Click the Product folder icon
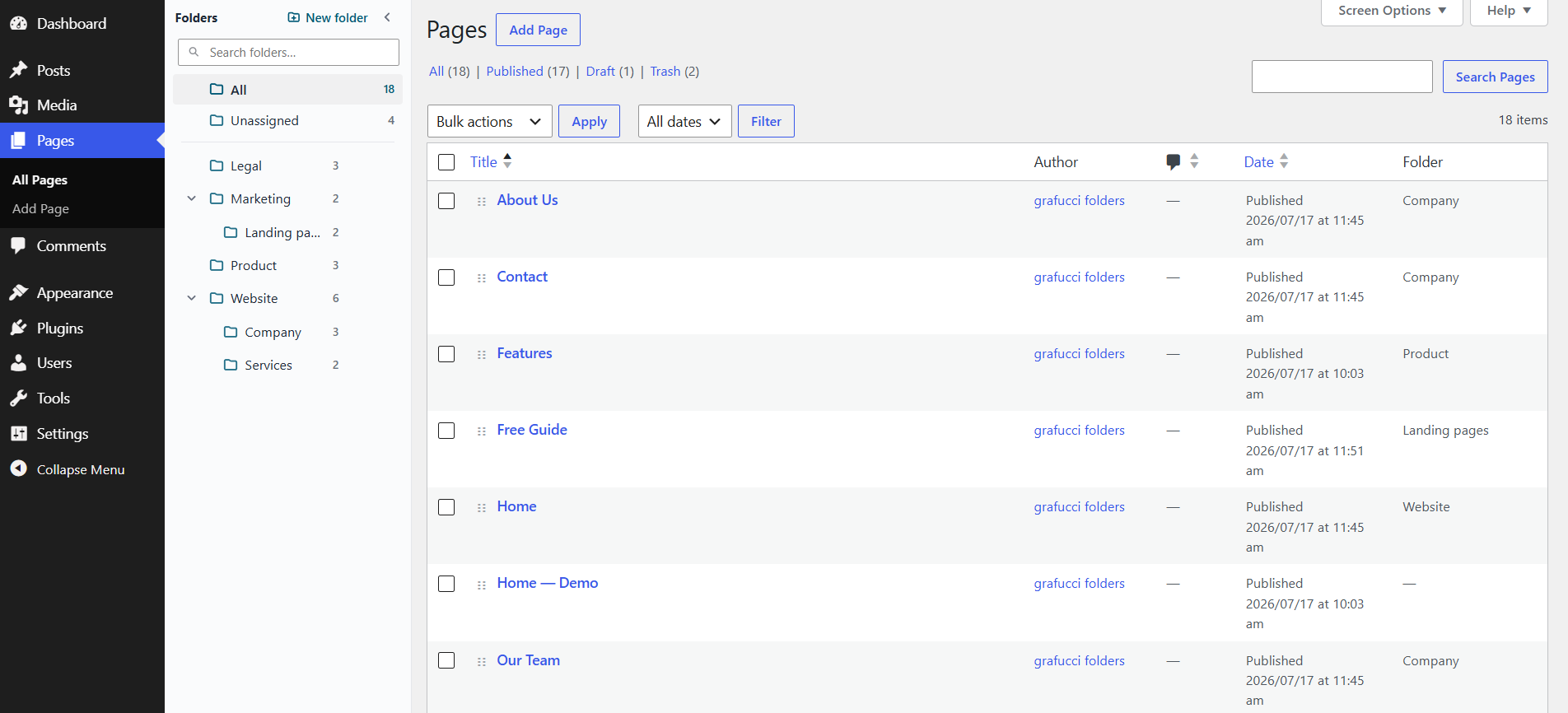Viewport: 1568px width, 713px height. [x=217, y=265]
